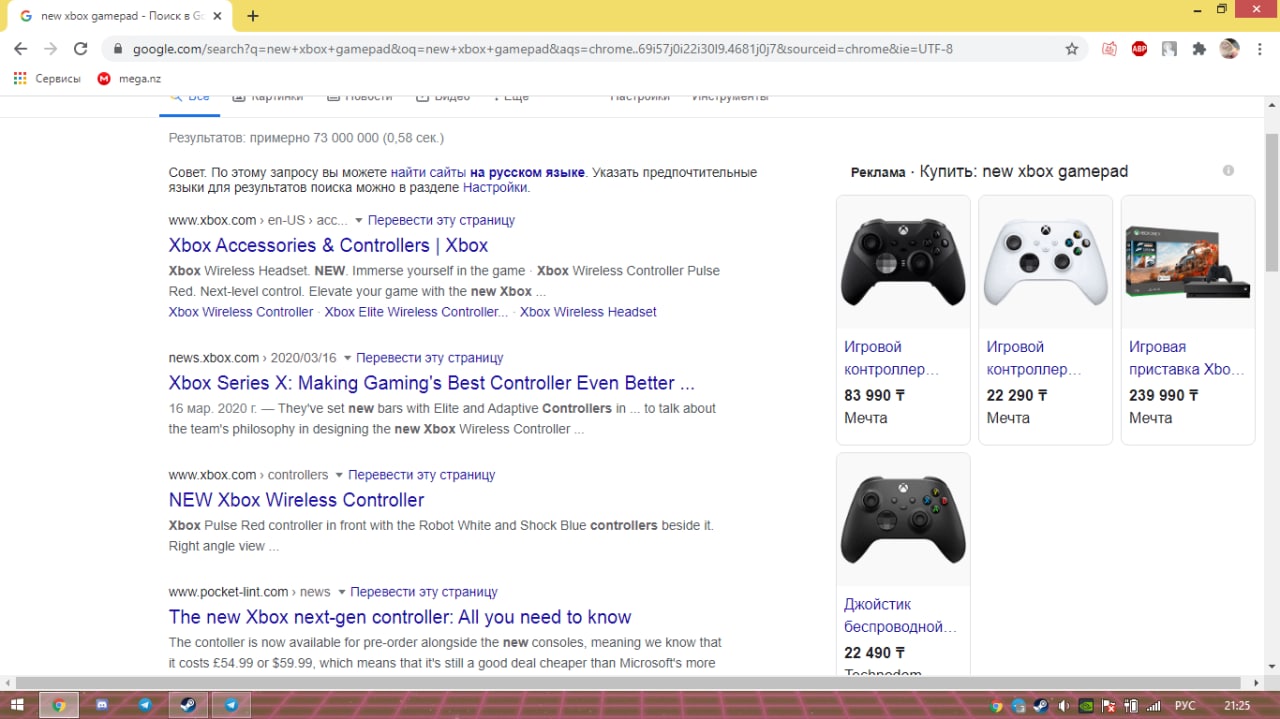The image size is (1280, 719).
Task: Open the 21:25 taskbar clock
Action: point(1237,705)
